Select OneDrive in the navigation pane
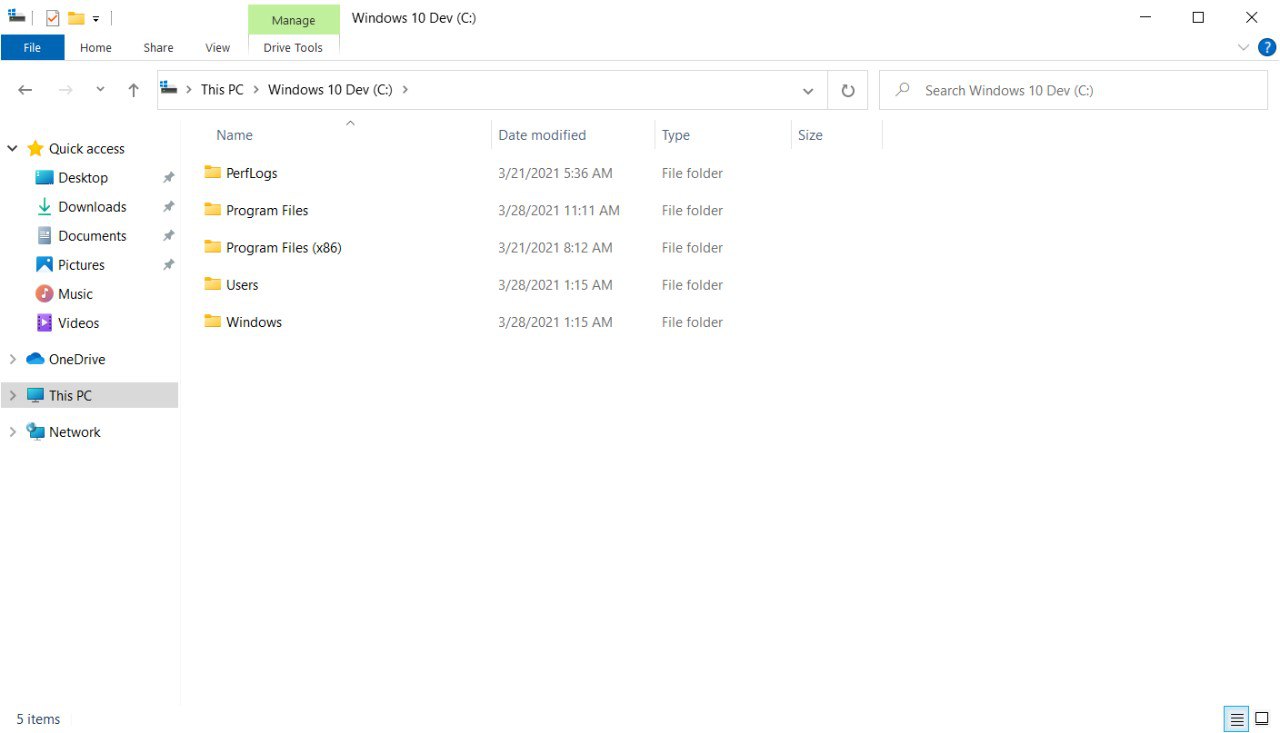Screen dimensions: 1280x733 coord(77,359)
